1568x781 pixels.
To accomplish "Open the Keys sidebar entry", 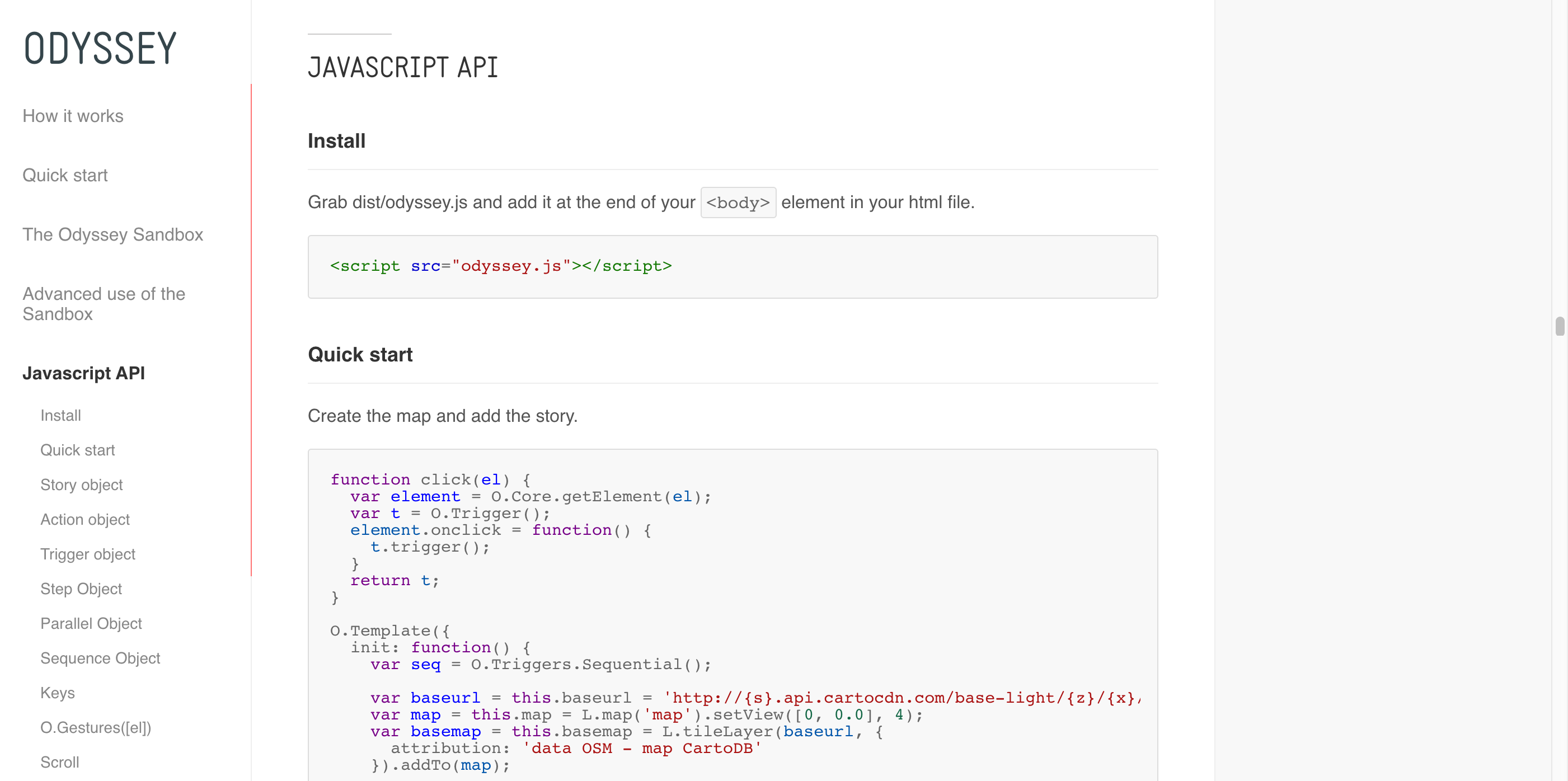I will 57,693.
